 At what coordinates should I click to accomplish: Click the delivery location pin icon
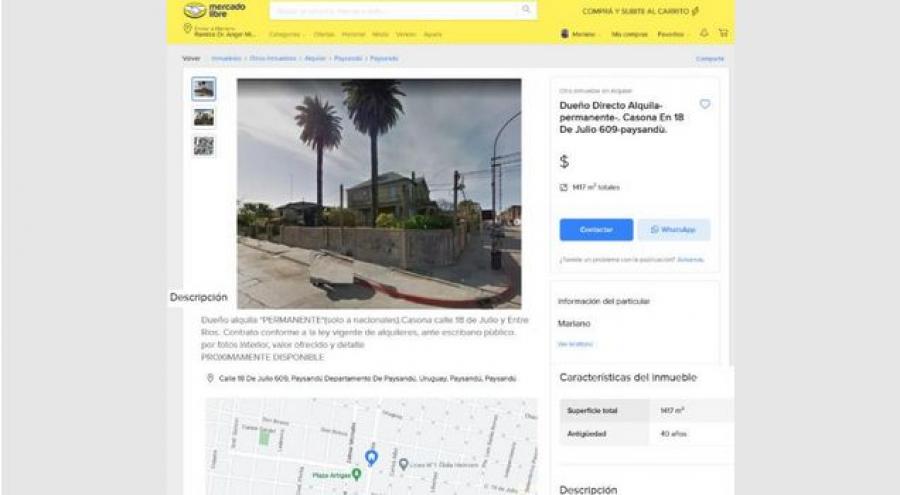click(187, 29)
